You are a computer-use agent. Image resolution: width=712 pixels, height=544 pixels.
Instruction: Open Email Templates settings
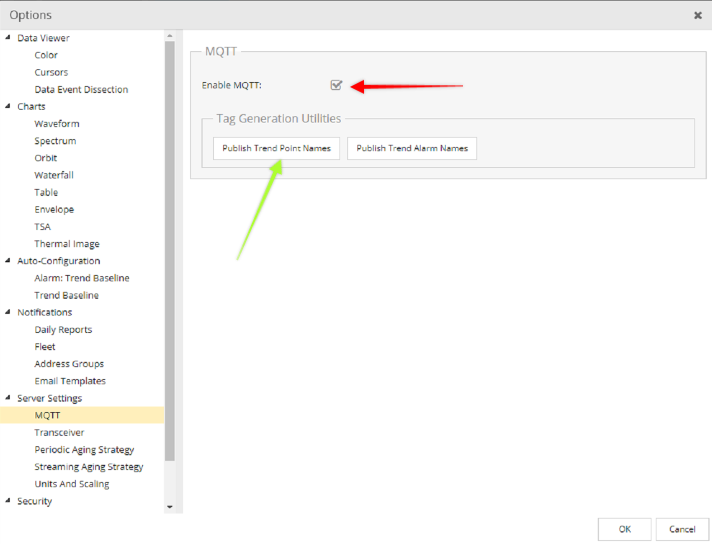(x=70, y=381)
